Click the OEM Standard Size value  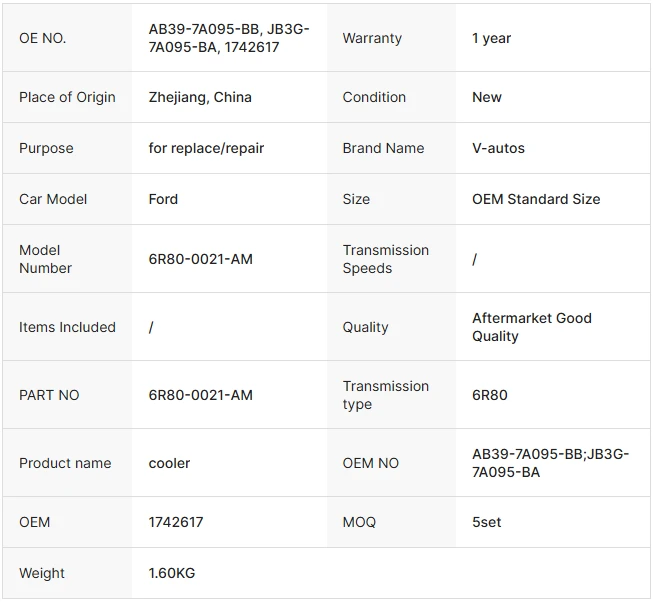536,199
